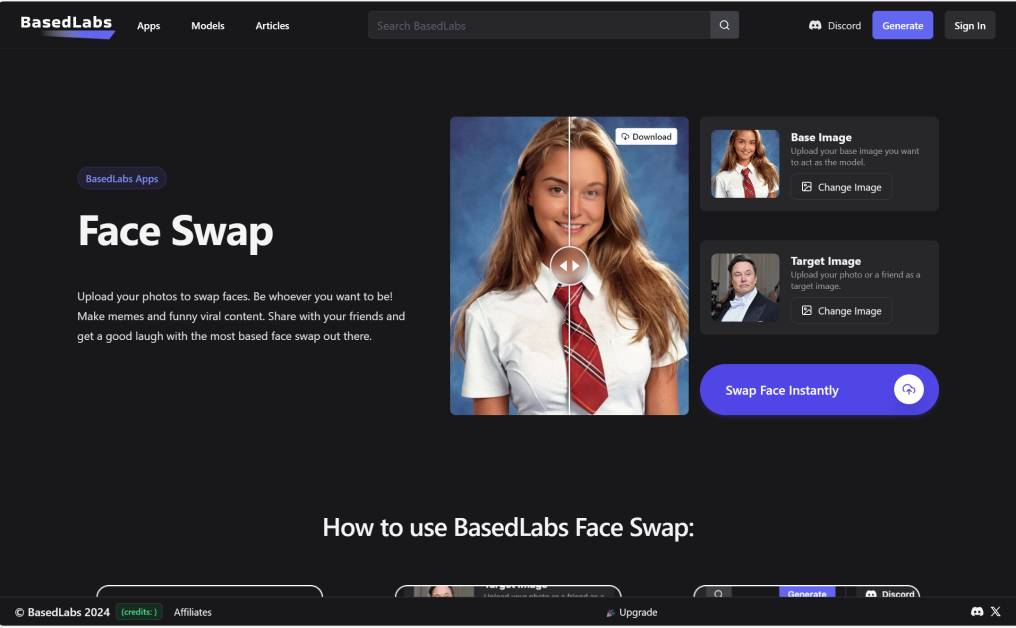Open the X social icon in footer
The image size is (1016, 628).
click(x=995, y=612)
